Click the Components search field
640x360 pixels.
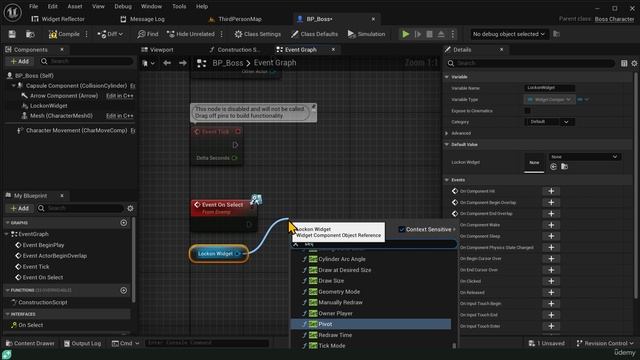87,61
